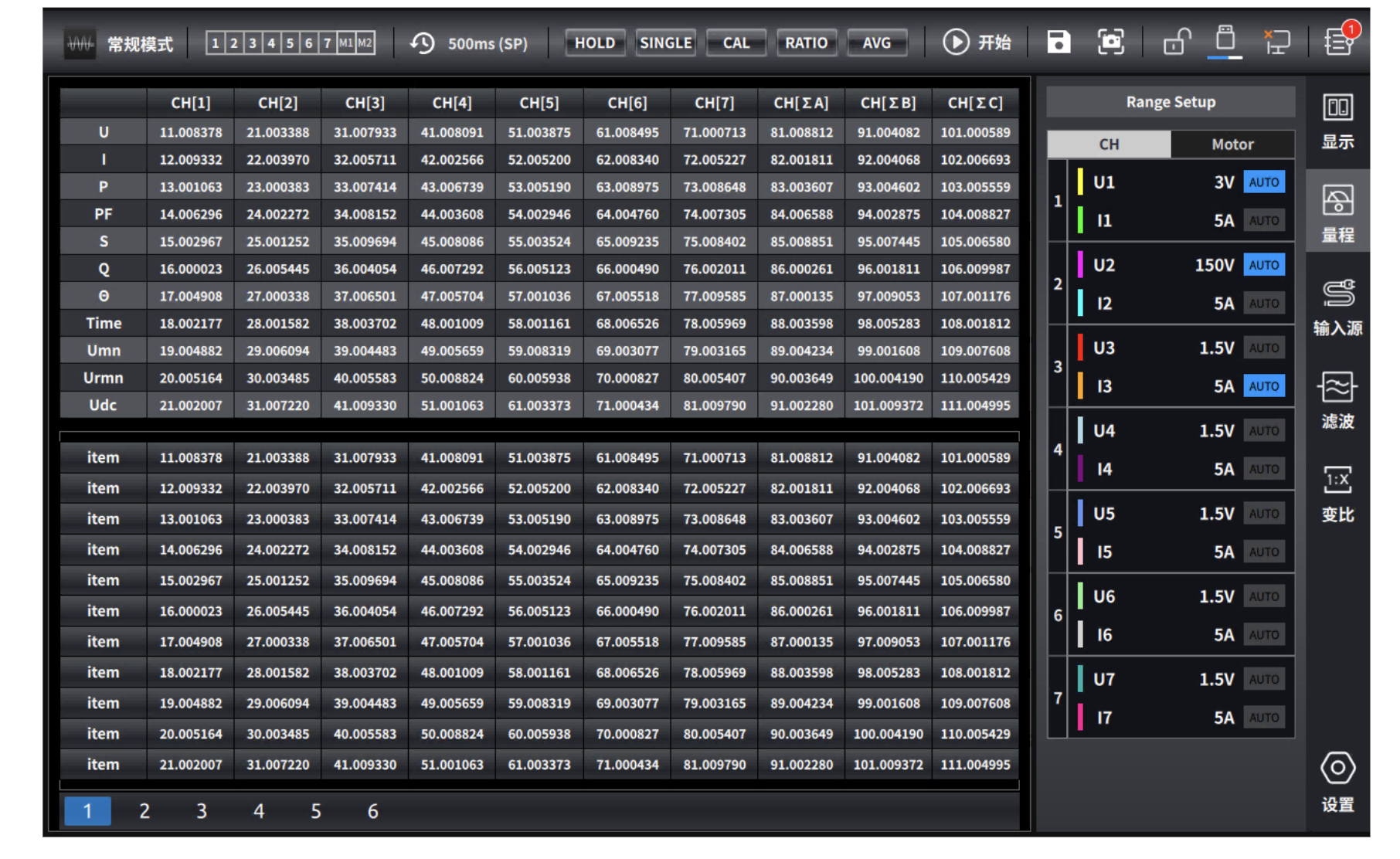The image size is (1400, 859).
Task: Go to page 4 of the table
Action: click(259, 811)
